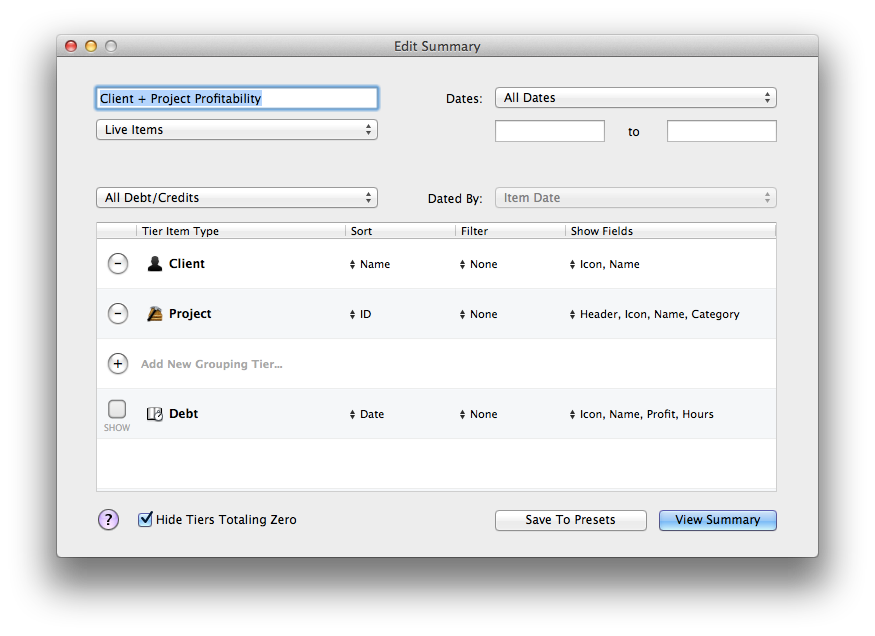Image resolution: width=875 pixels, height=636 pixels.
Task: Open the Project filter dropdown showing None
Action: point(480,313)
